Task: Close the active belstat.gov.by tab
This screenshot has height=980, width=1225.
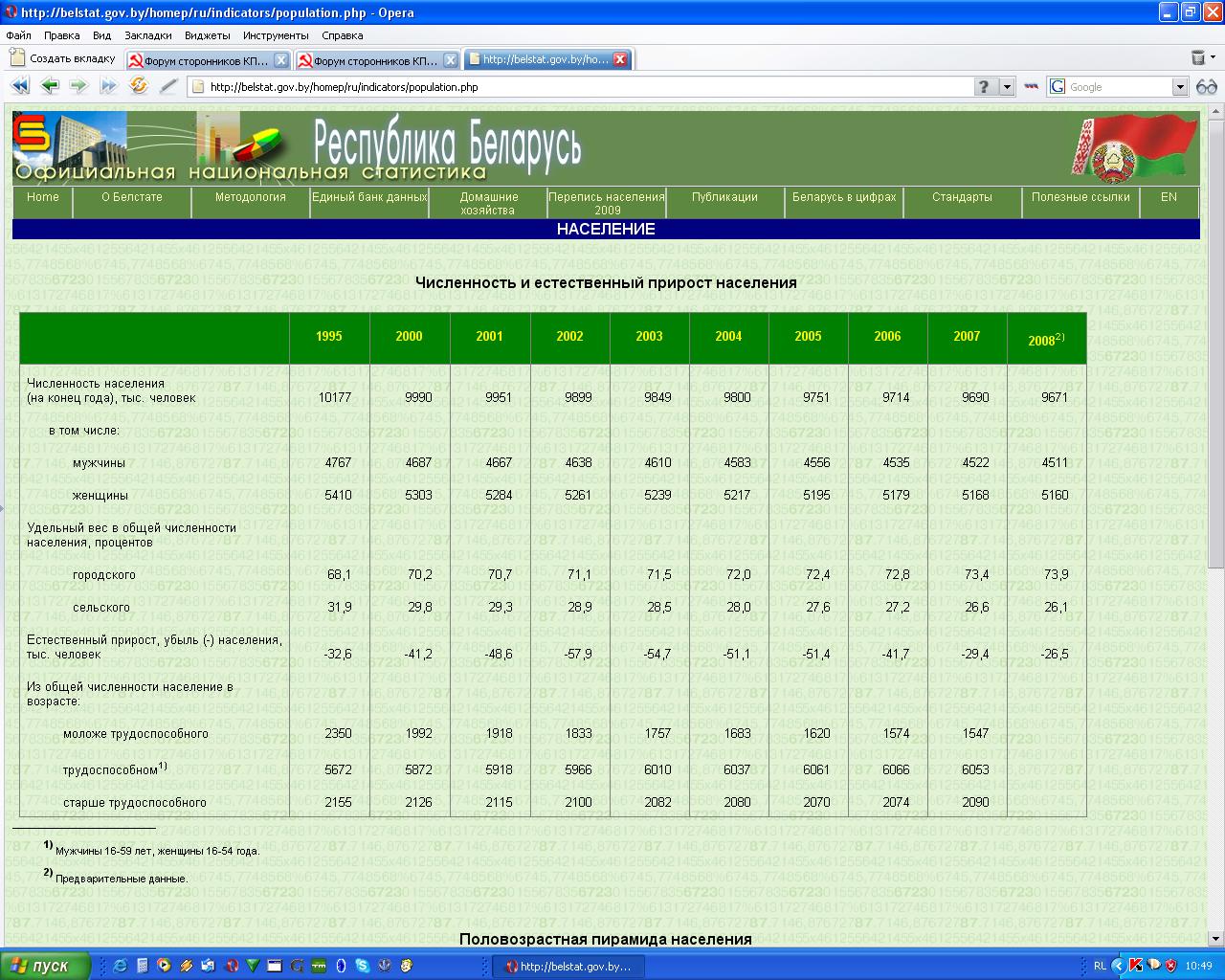Action: click(620, 59)
